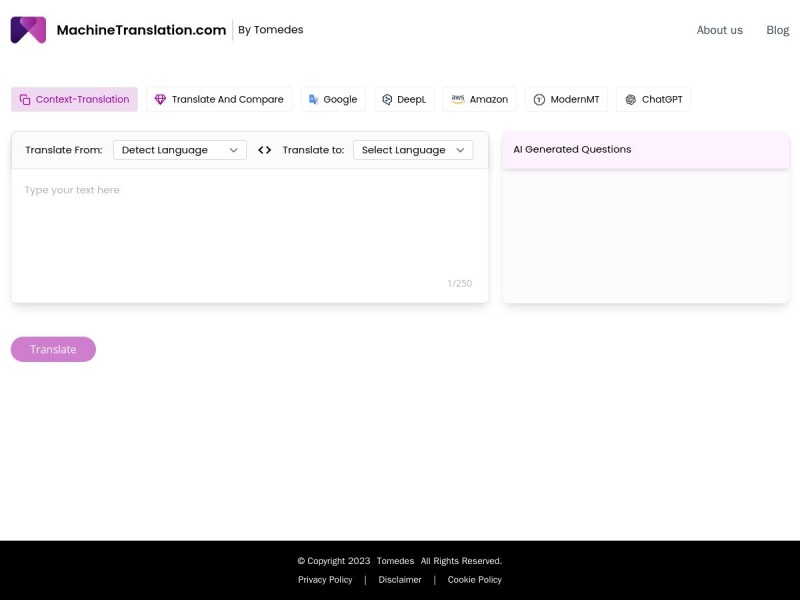Open the Detect Language source dropdown

click(180, 150)
